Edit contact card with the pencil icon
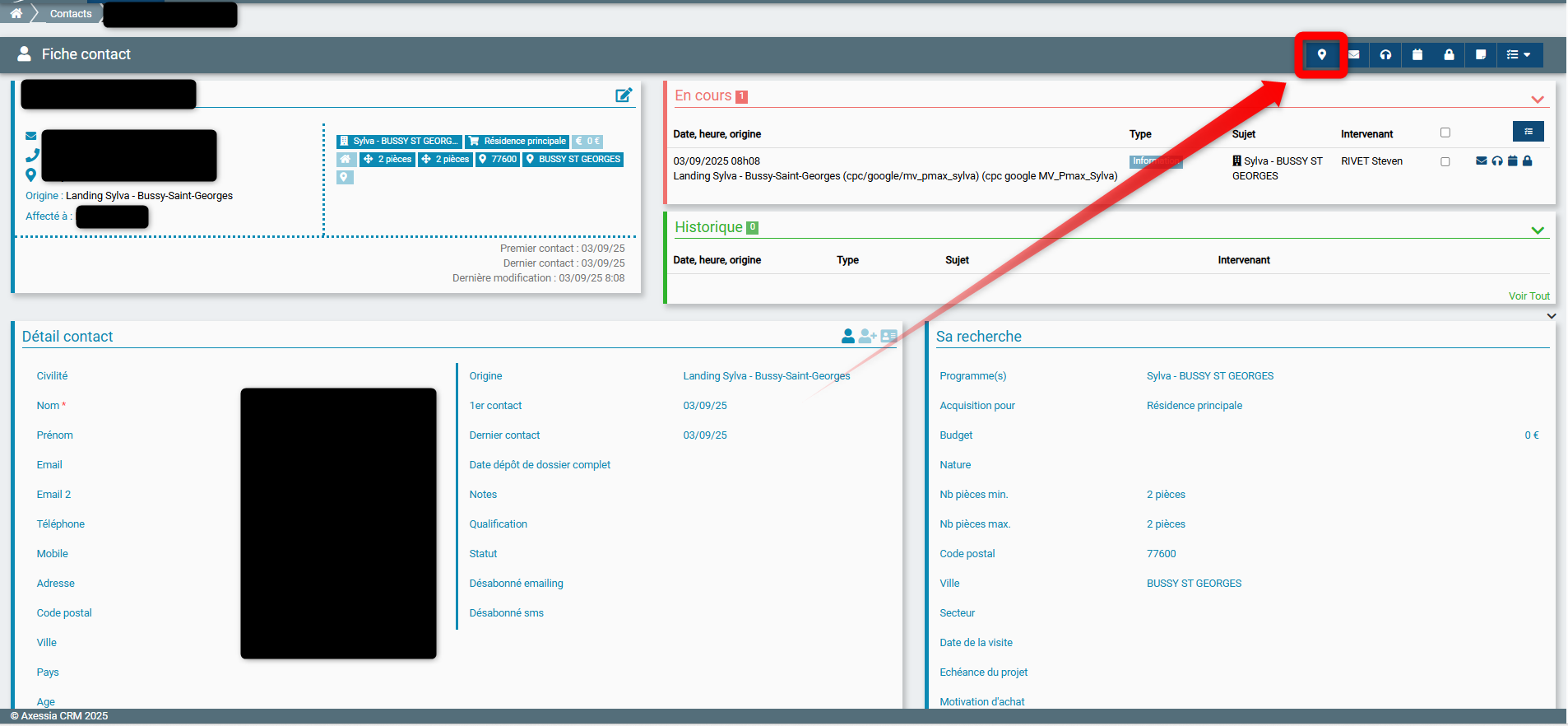 [624, 95]
